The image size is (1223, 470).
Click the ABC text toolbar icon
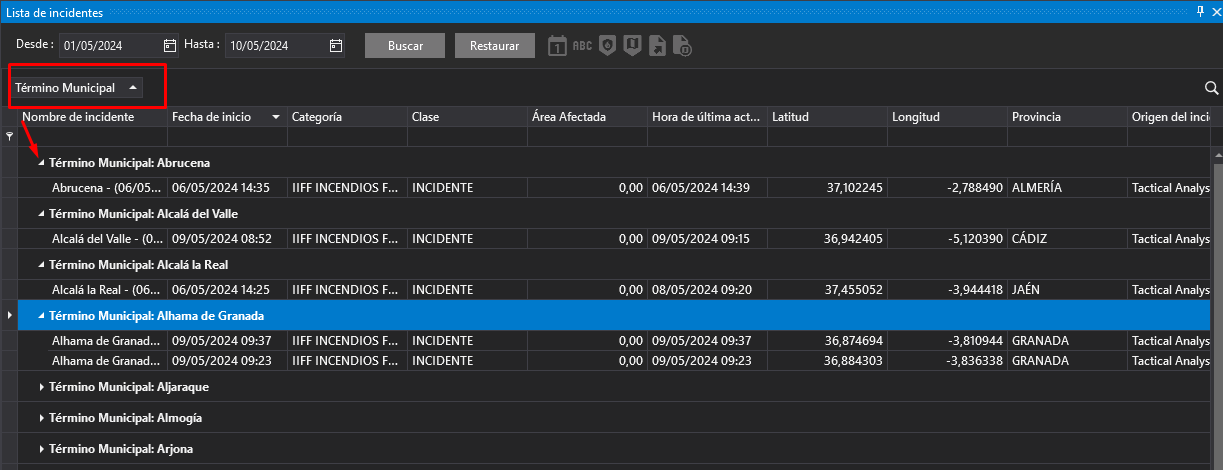coord(582,46)
